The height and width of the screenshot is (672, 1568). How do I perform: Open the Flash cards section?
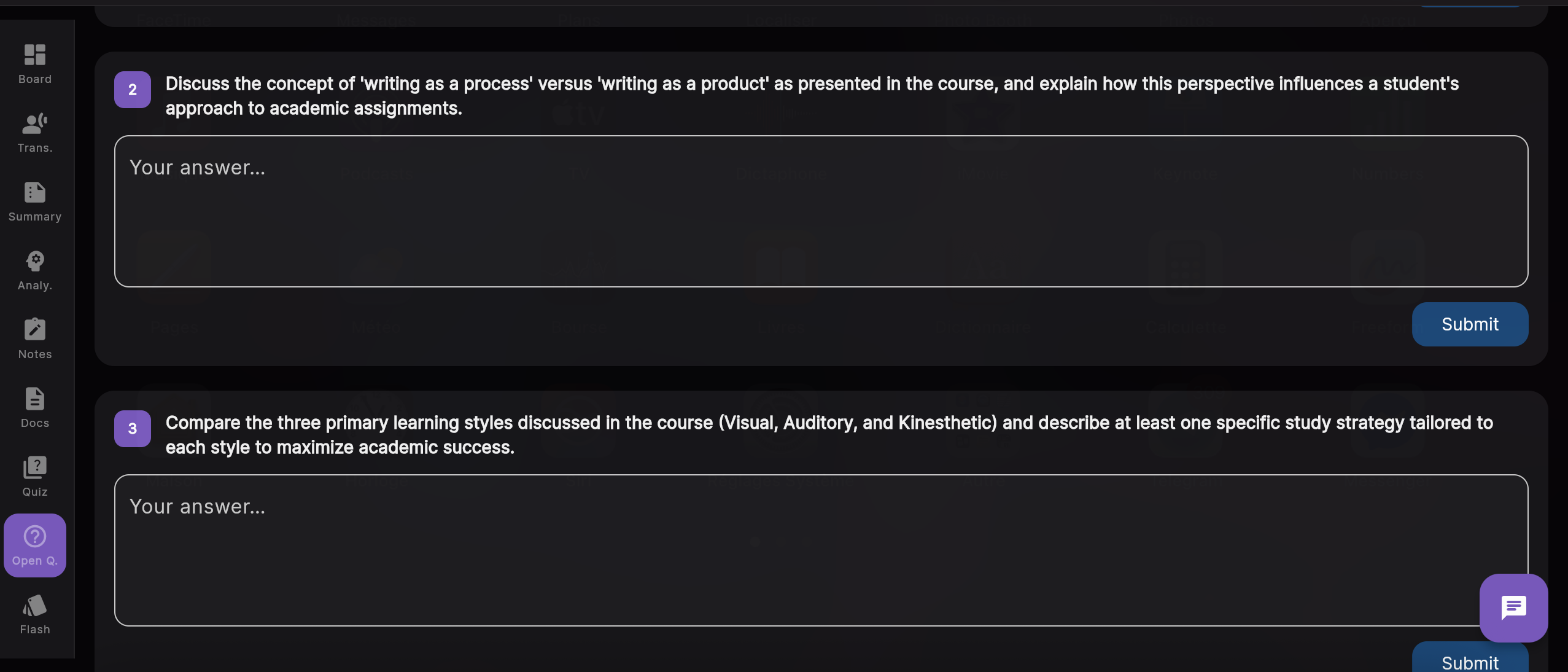click(x=35, y=613)
